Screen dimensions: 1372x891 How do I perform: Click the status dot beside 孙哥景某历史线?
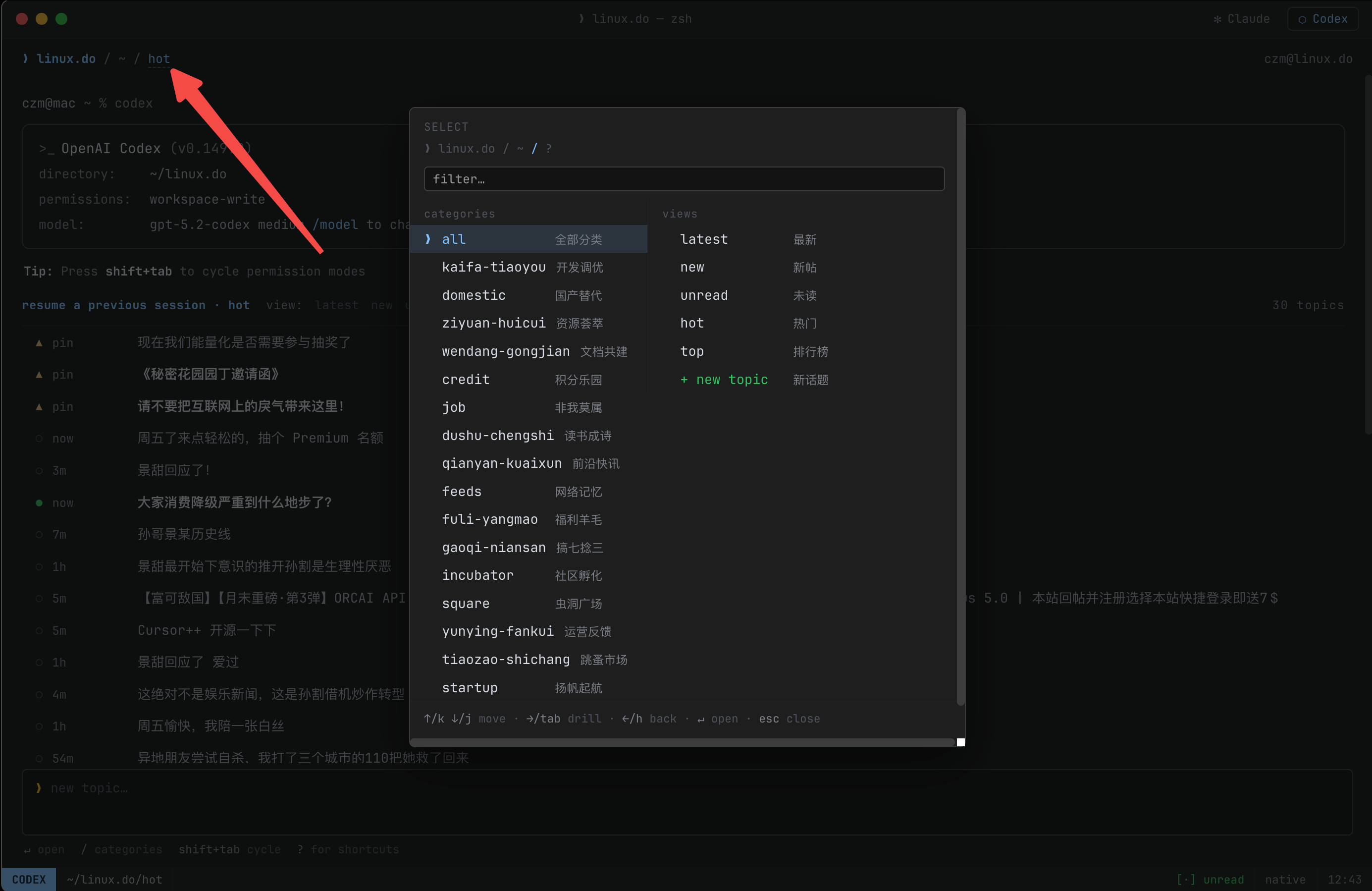click(39, 535)
